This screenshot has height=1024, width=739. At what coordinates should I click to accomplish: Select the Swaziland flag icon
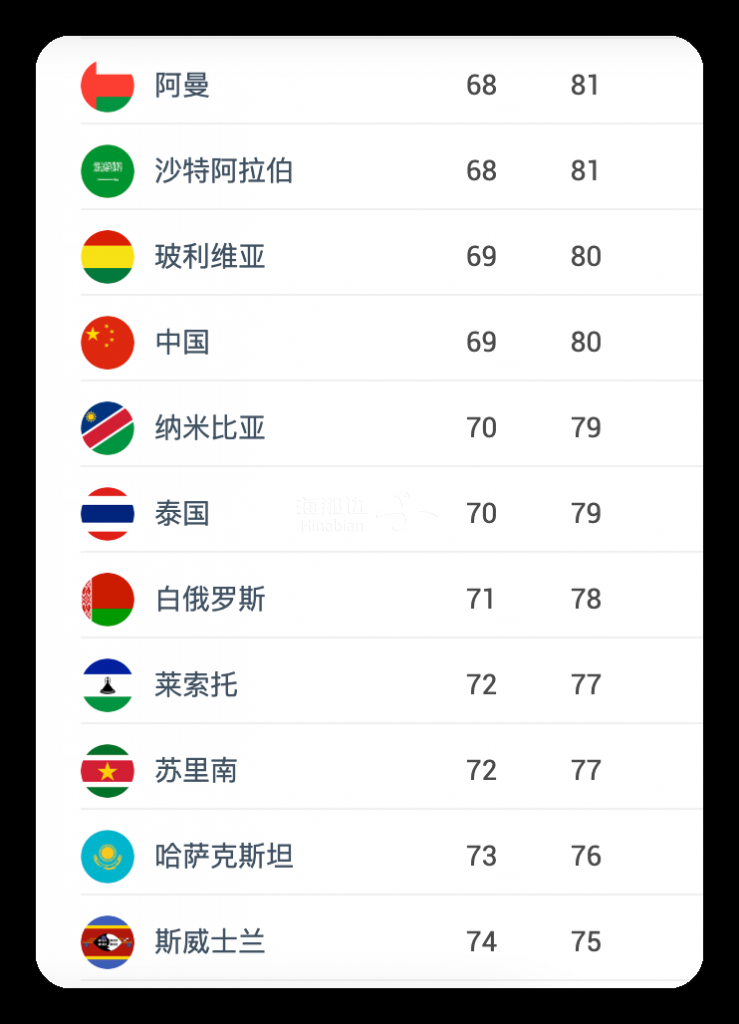[x=107, y=942]
